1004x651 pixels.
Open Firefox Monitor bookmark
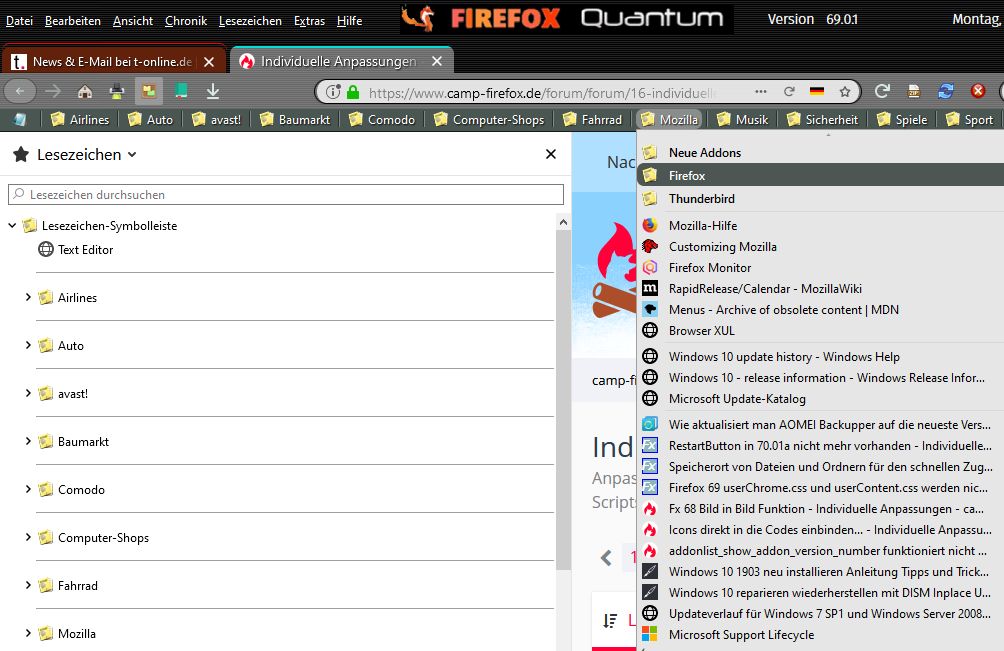[x=821, y=268]
